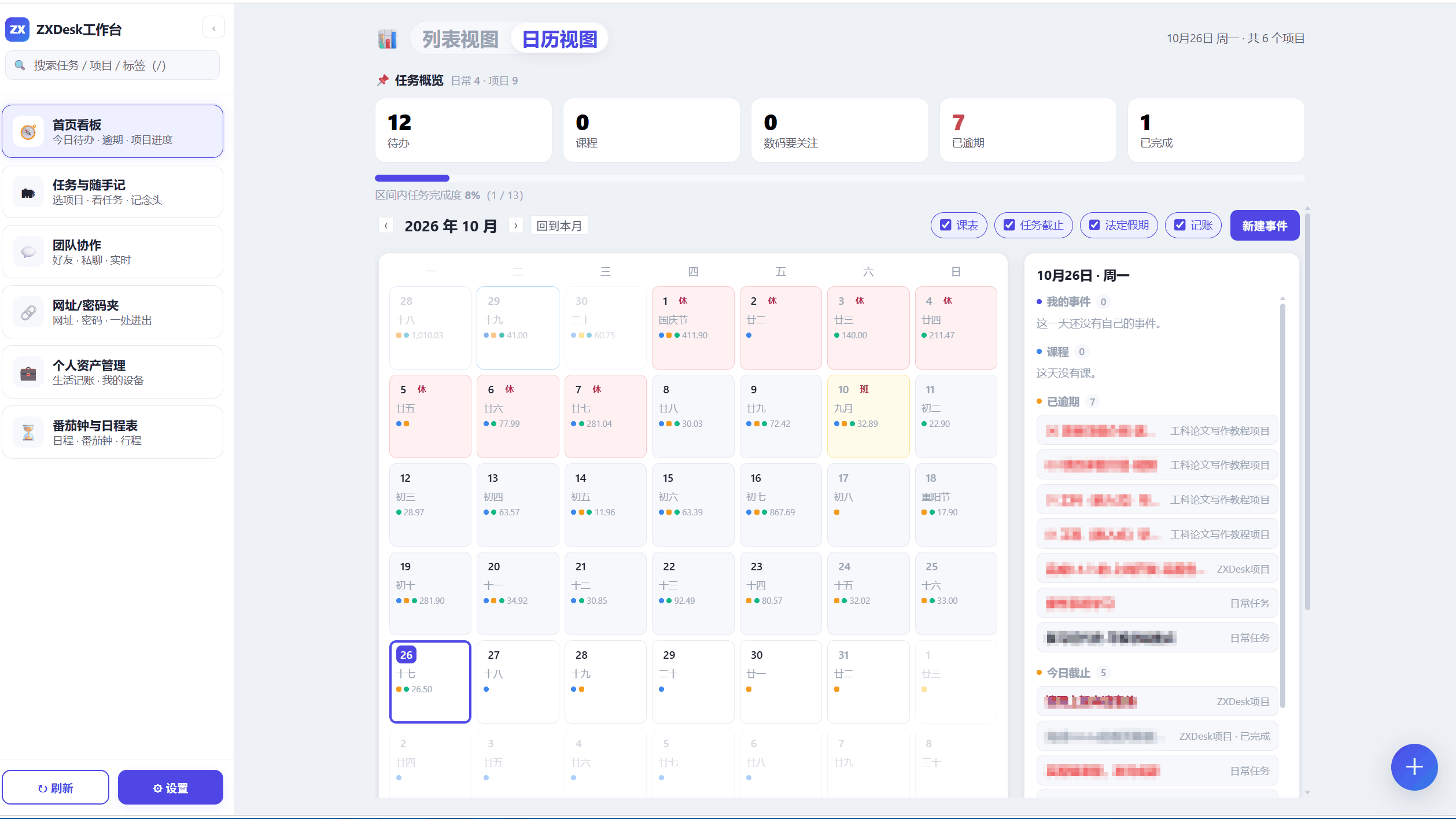Select today's cell October 26

430,682
